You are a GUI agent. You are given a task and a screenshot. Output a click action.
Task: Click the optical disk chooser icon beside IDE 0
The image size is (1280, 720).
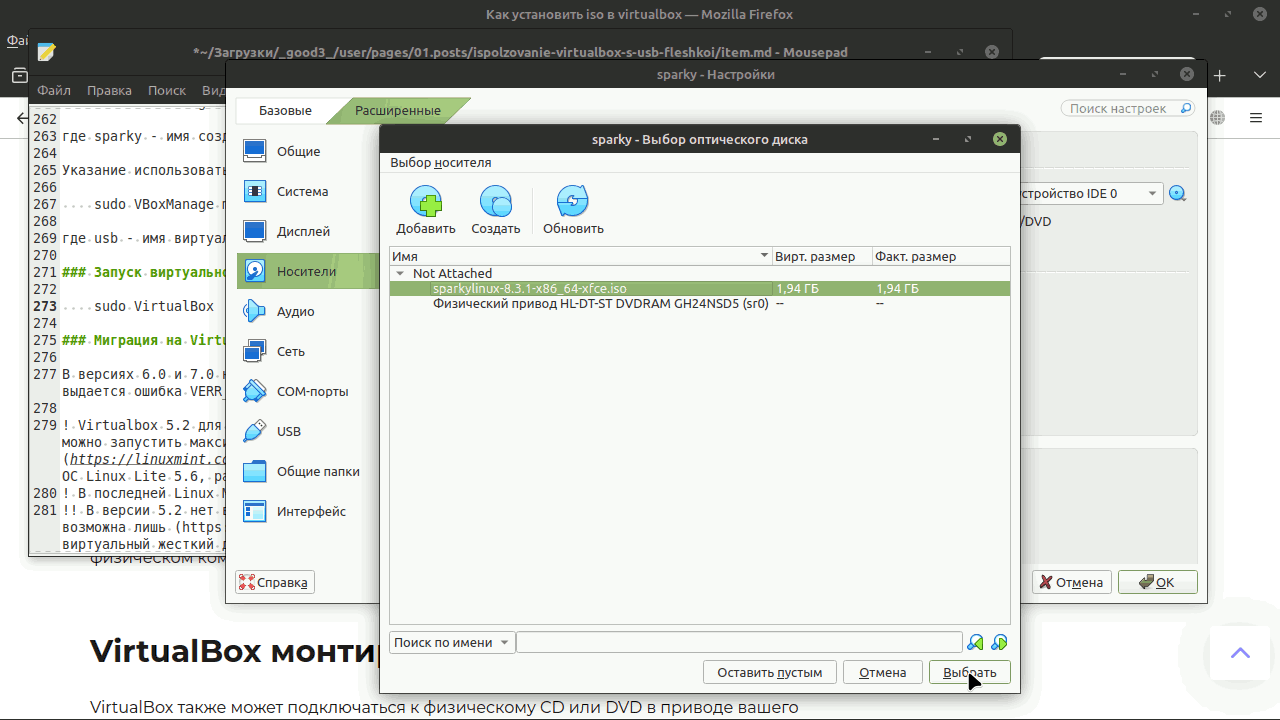point(1178,194)
